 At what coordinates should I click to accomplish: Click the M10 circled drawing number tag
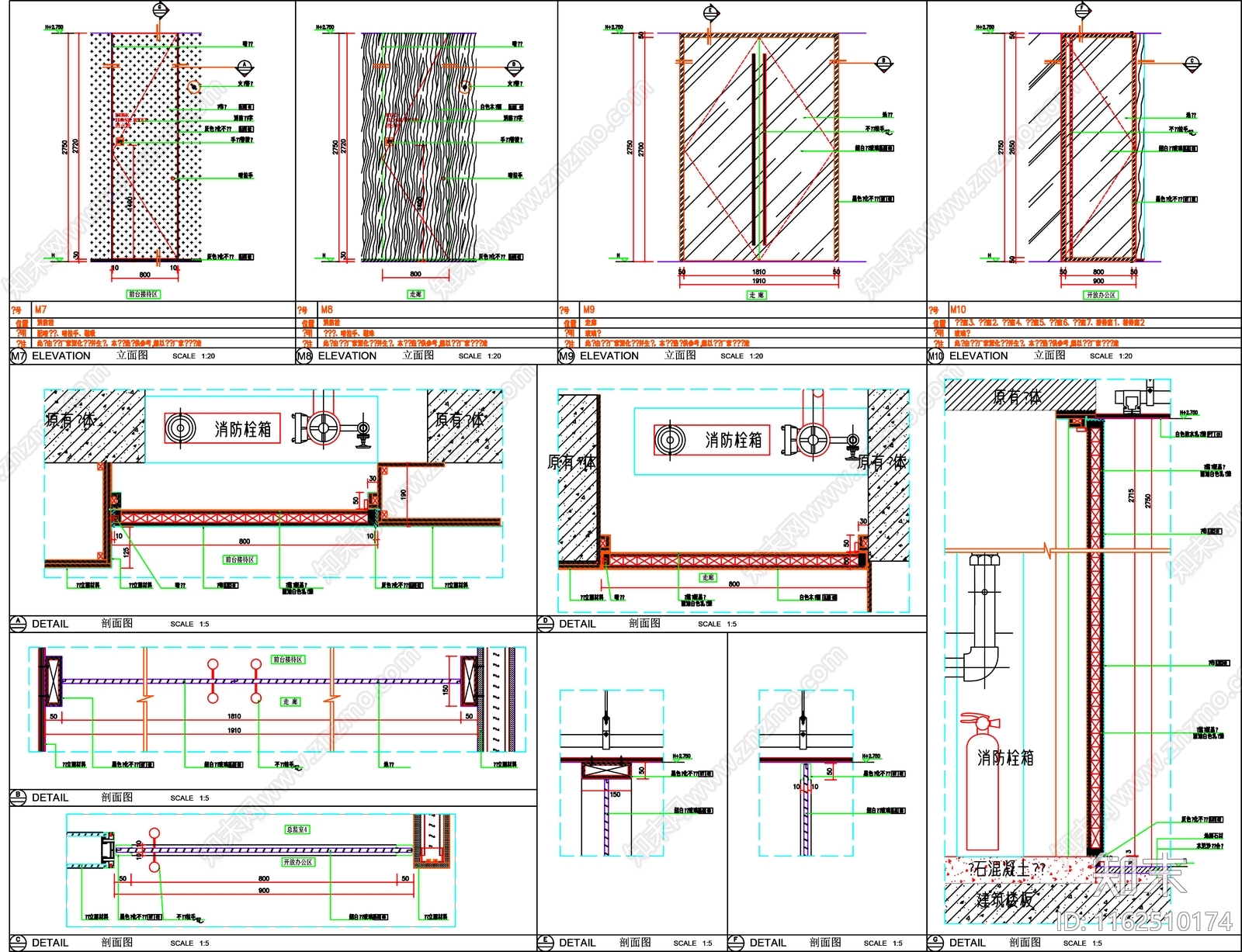(x=936, y=356)
